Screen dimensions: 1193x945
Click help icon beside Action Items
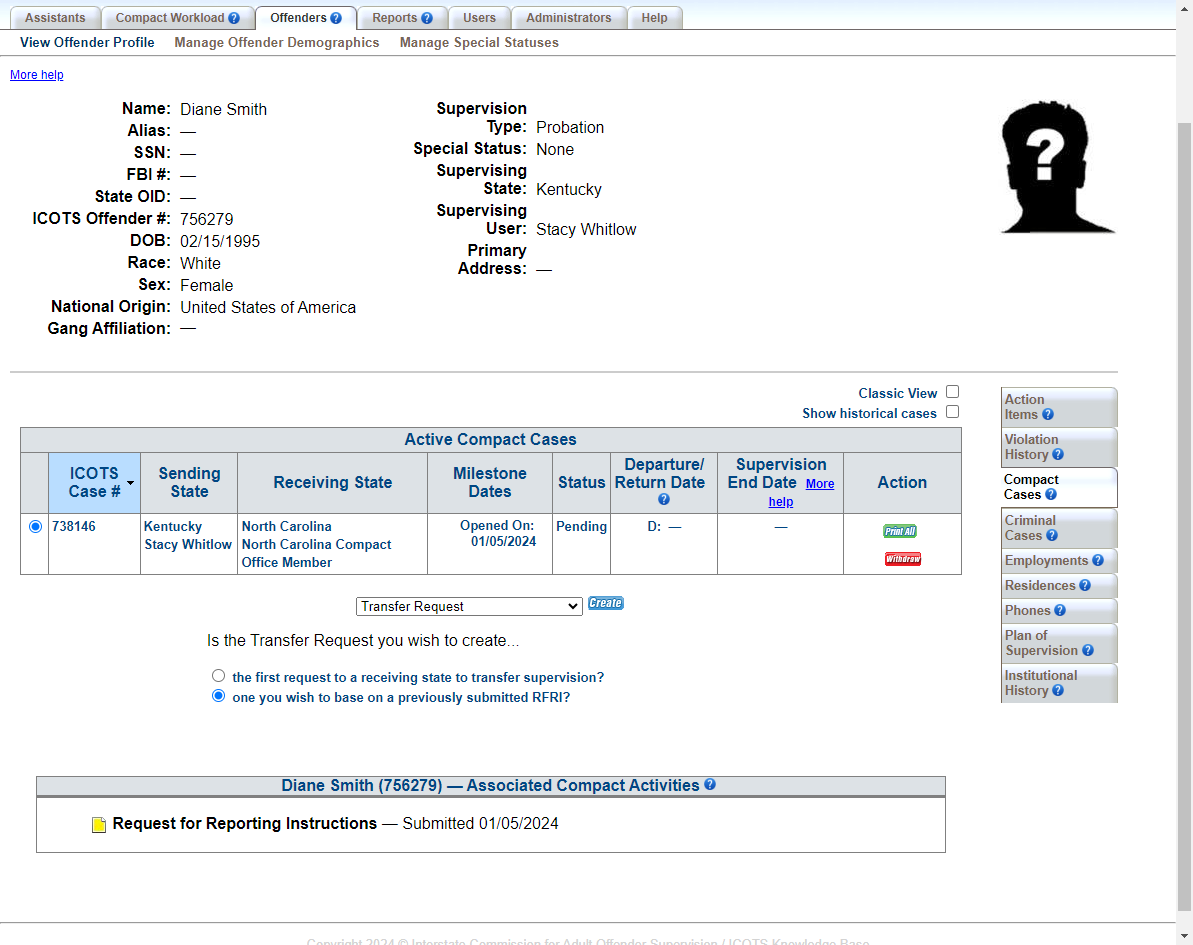(x=1048, y=415)
